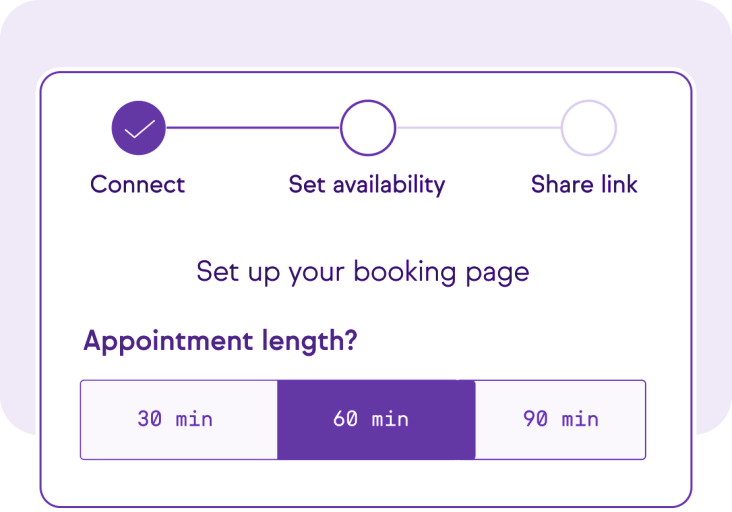Image resolution: width=732 pixels, height=512 pixels.
Task: Click the word link in Share link
Action: pyautogui.click(x=619, y=184)
